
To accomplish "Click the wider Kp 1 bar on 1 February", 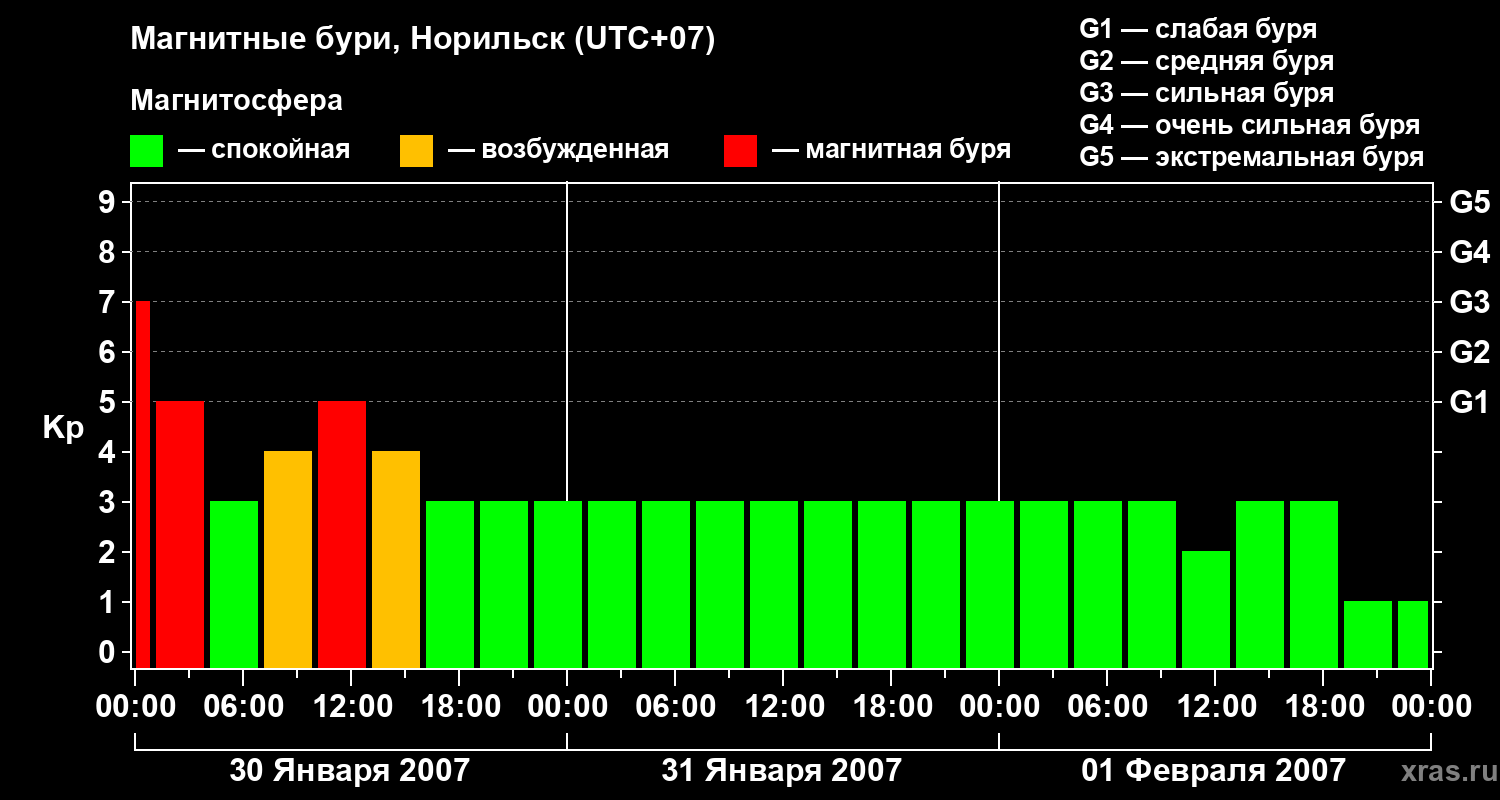I will click(1368, 634).
